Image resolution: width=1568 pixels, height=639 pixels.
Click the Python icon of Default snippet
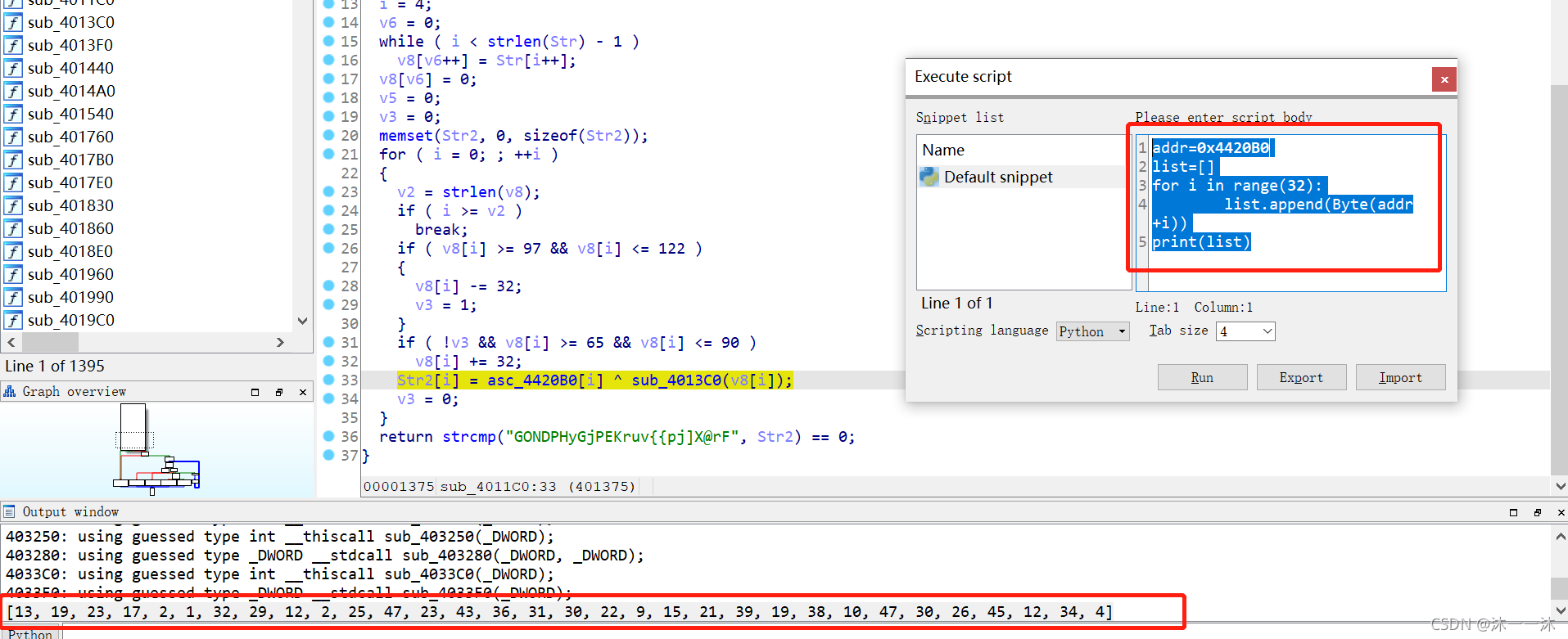(929, 177)
